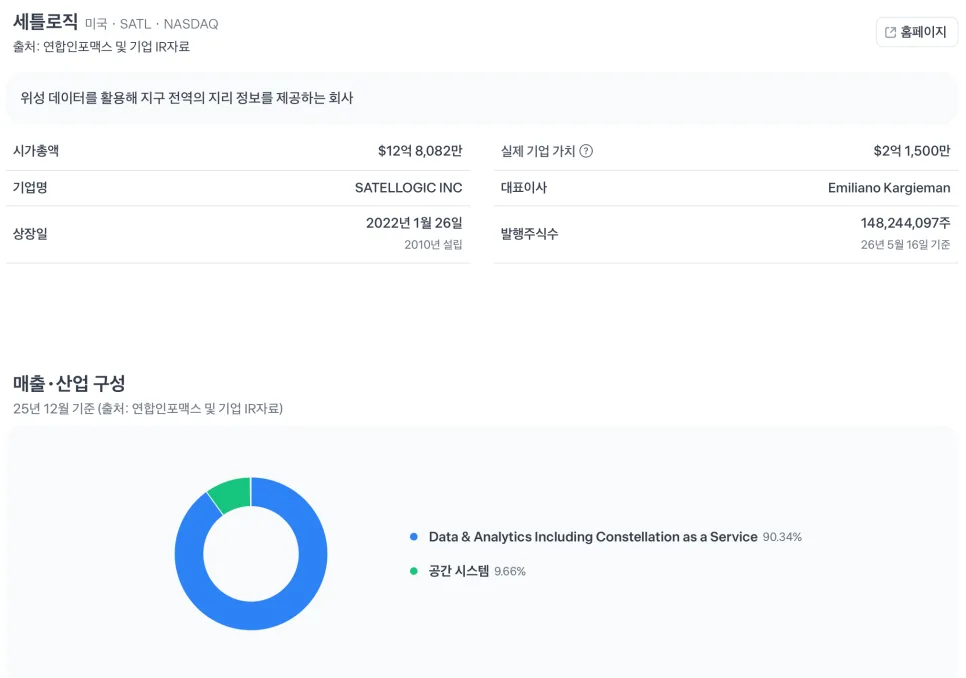This screenshot has width=966, height=678.
Task: Click the 미국 · SATL · NASDAQ ticker text
Action: pyautogui.click(x=152, y=24)
